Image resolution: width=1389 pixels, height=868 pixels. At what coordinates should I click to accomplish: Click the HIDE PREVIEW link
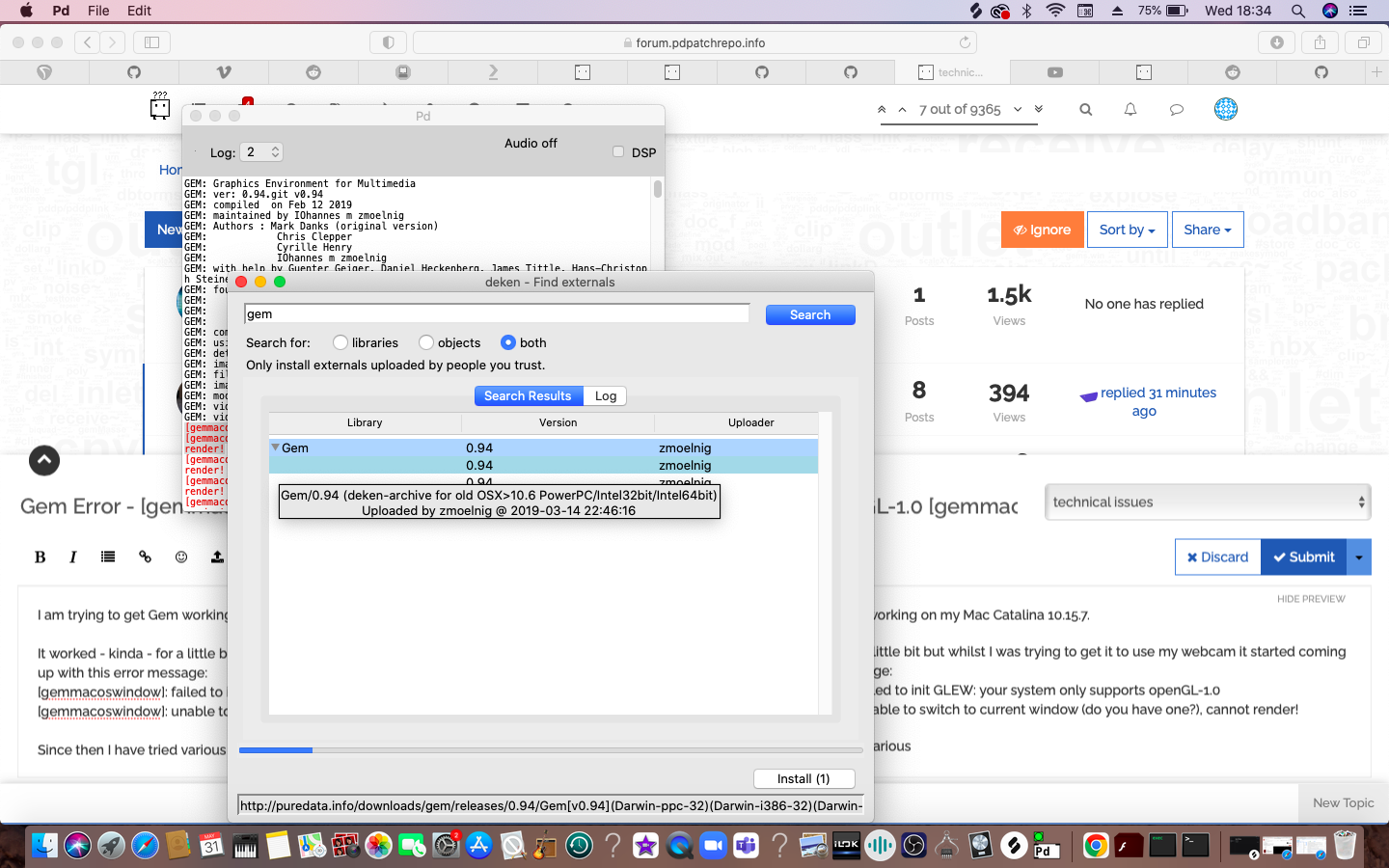pyautogui.click(x=1311, y=599)
